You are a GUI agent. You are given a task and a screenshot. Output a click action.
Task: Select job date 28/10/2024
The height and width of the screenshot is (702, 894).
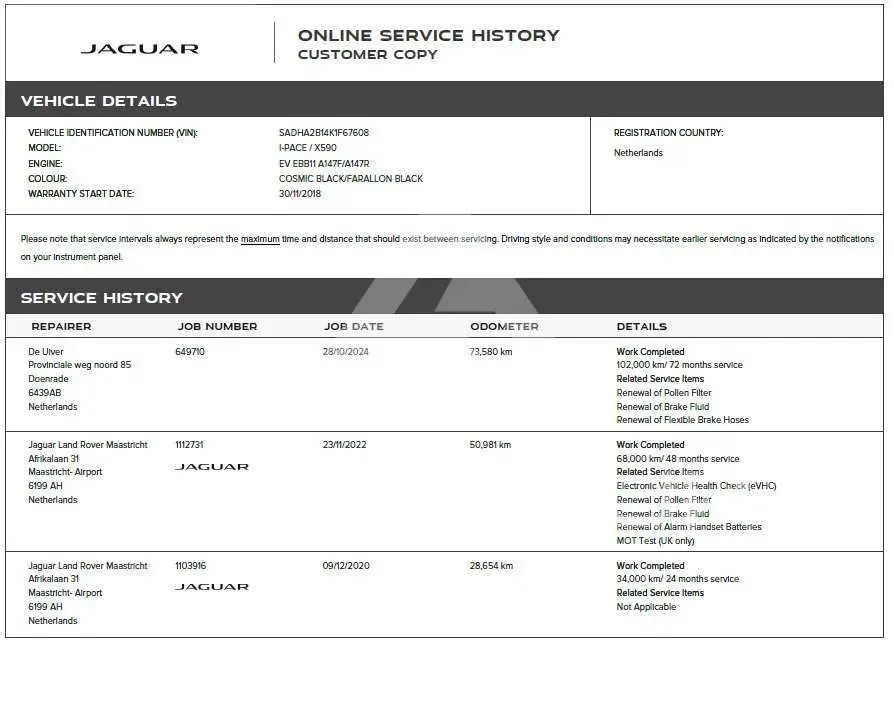346,352
